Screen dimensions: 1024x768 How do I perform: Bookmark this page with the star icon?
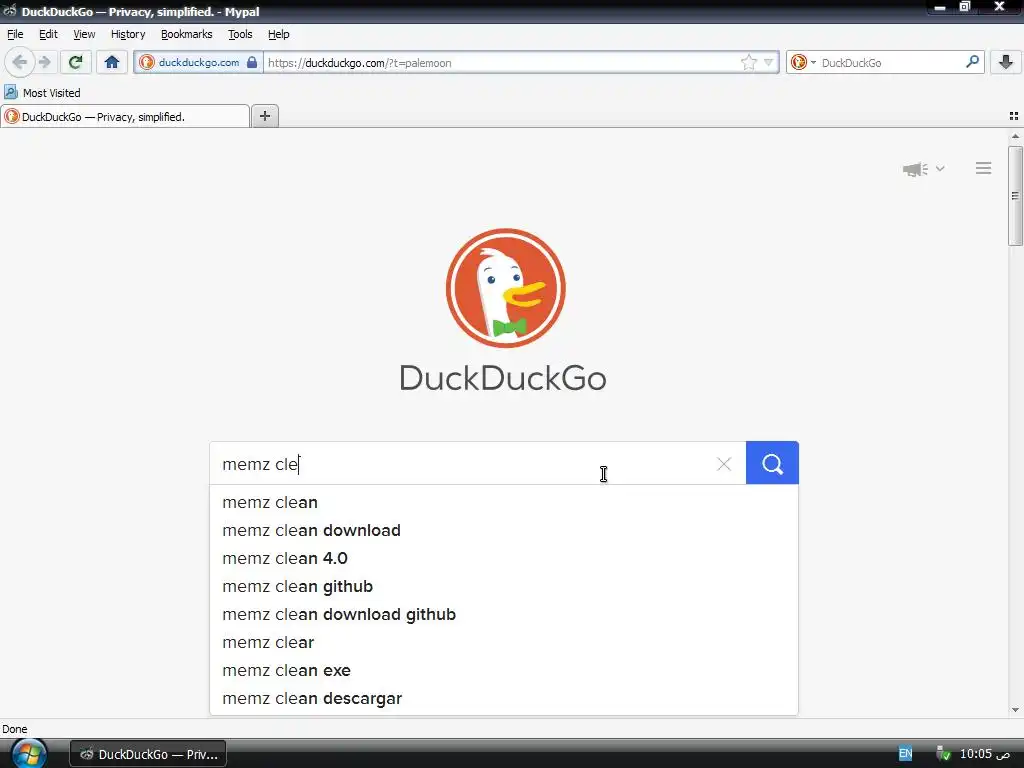tap(748, 63)
